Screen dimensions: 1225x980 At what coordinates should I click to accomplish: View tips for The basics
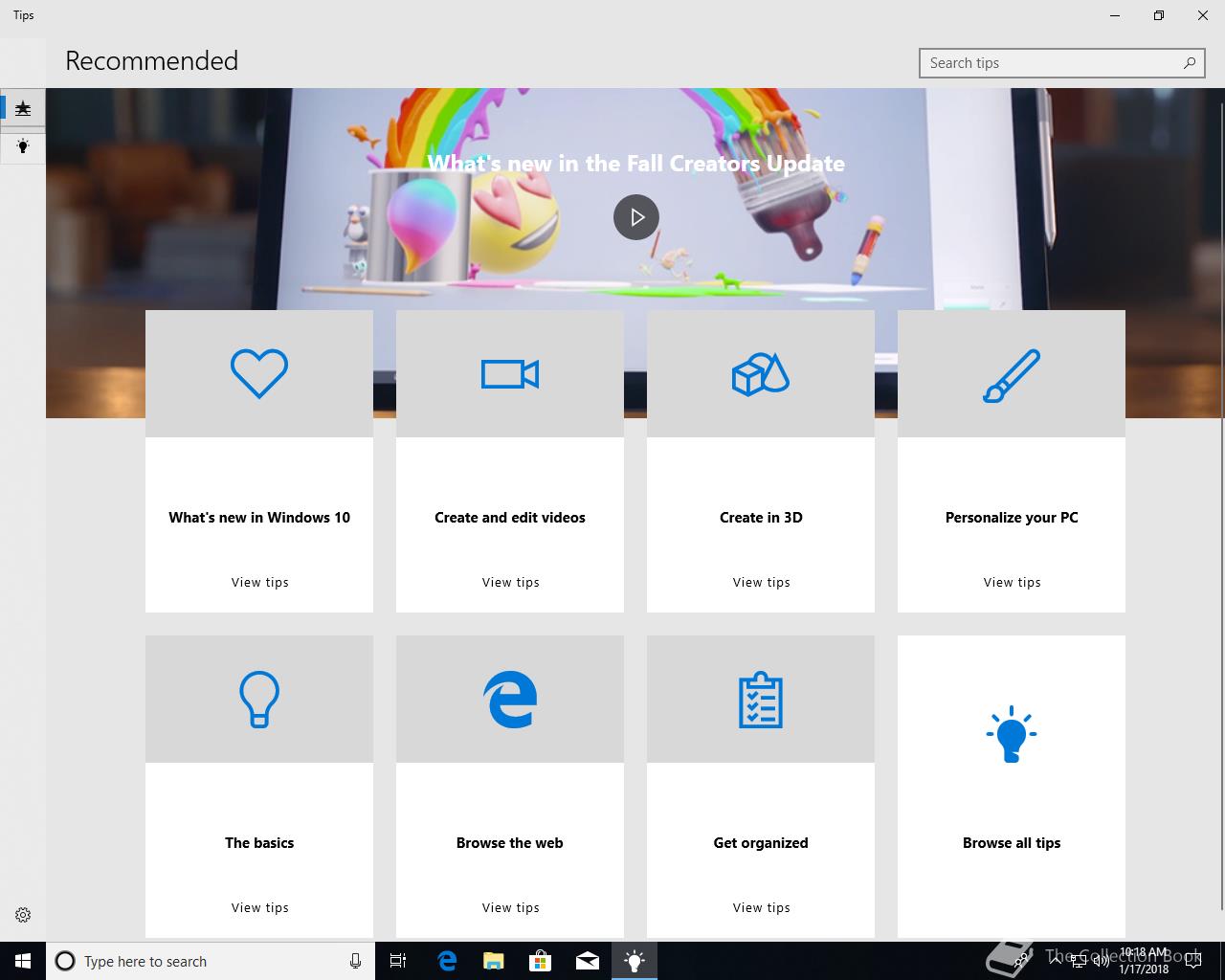259,907
